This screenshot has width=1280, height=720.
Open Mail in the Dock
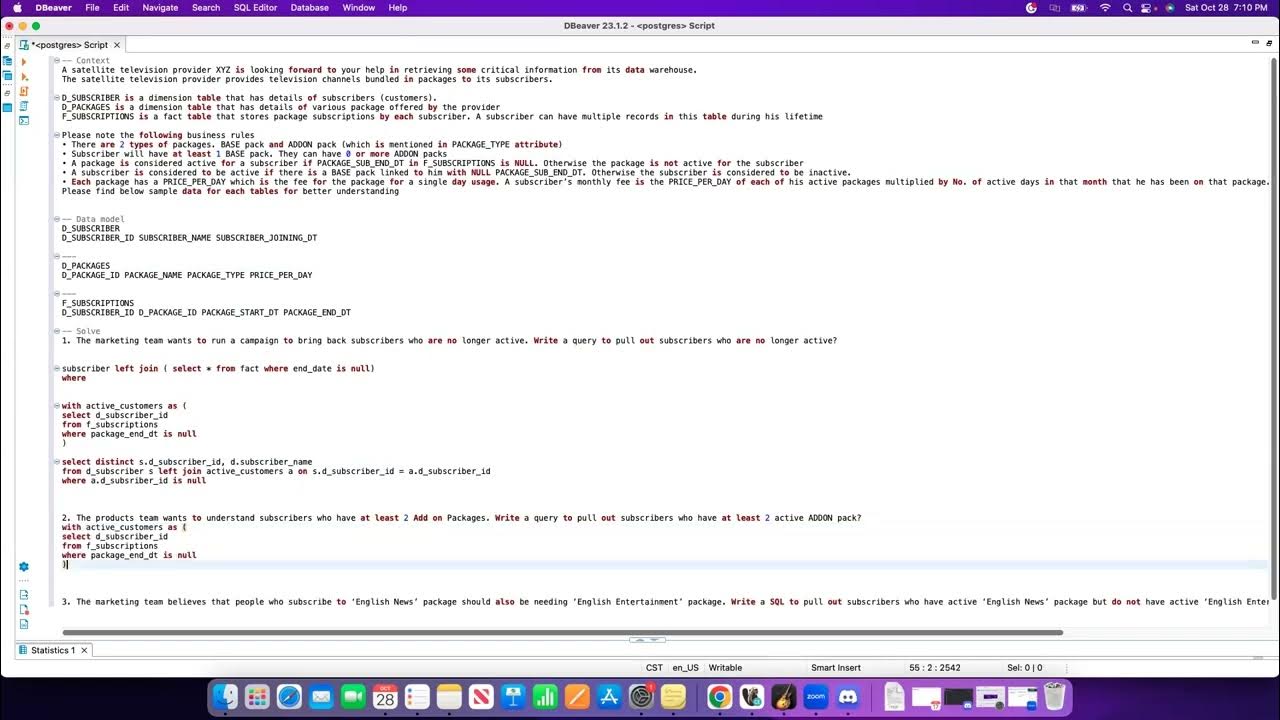click(321, 697)
